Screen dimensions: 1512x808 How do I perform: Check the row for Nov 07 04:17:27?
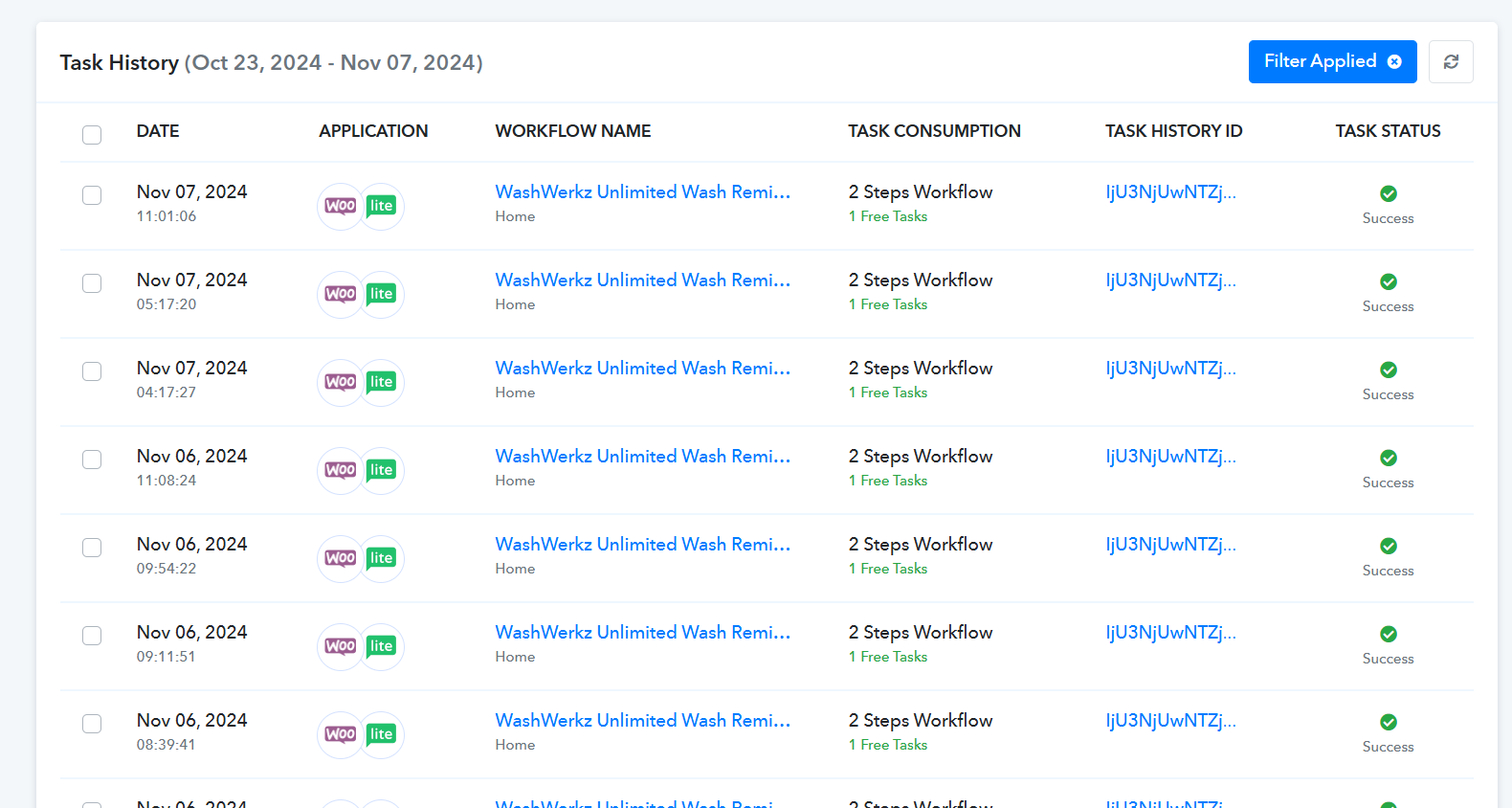point(92,371)
